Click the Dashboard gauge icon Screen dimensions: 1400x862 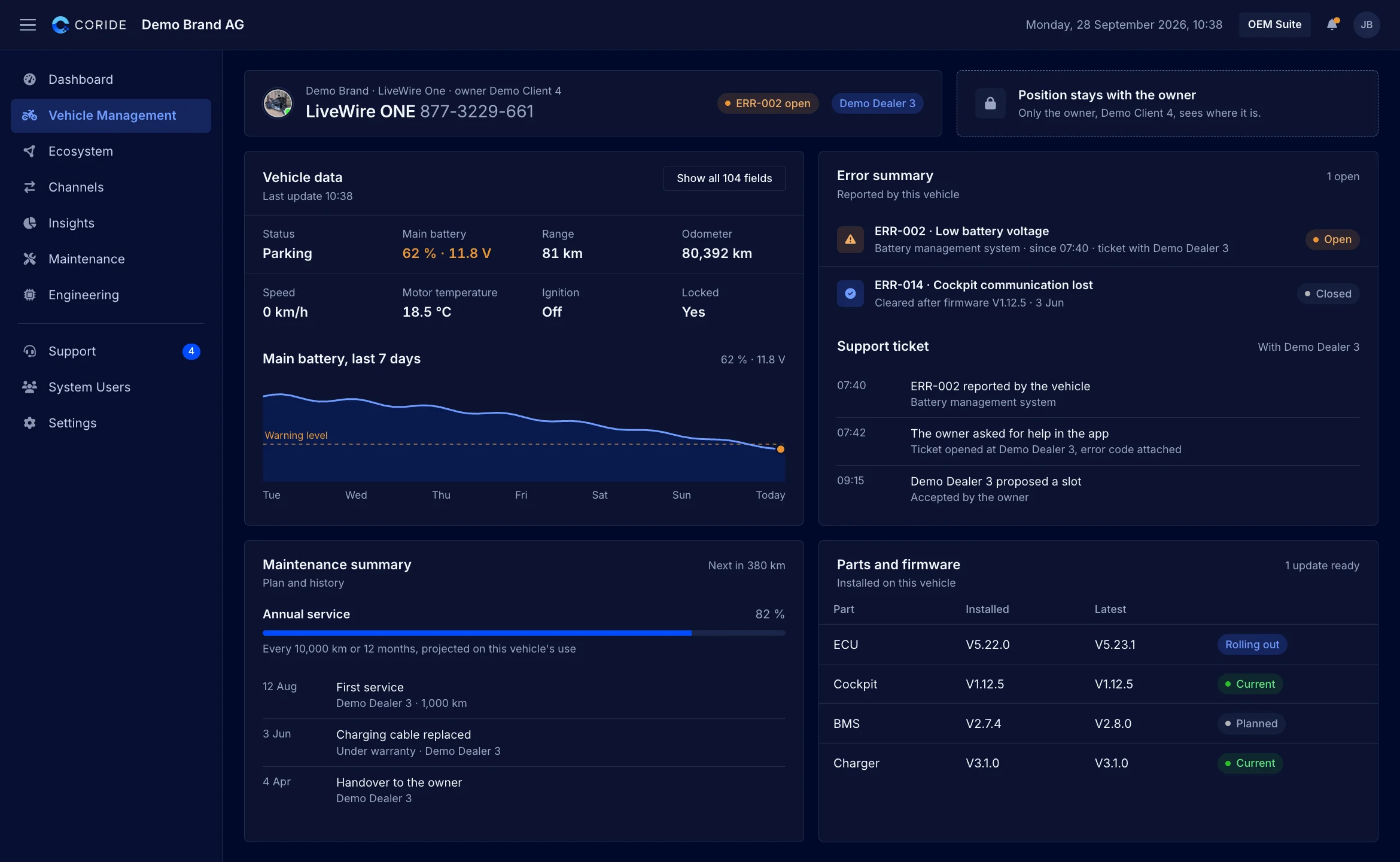[x=30, y=80]
